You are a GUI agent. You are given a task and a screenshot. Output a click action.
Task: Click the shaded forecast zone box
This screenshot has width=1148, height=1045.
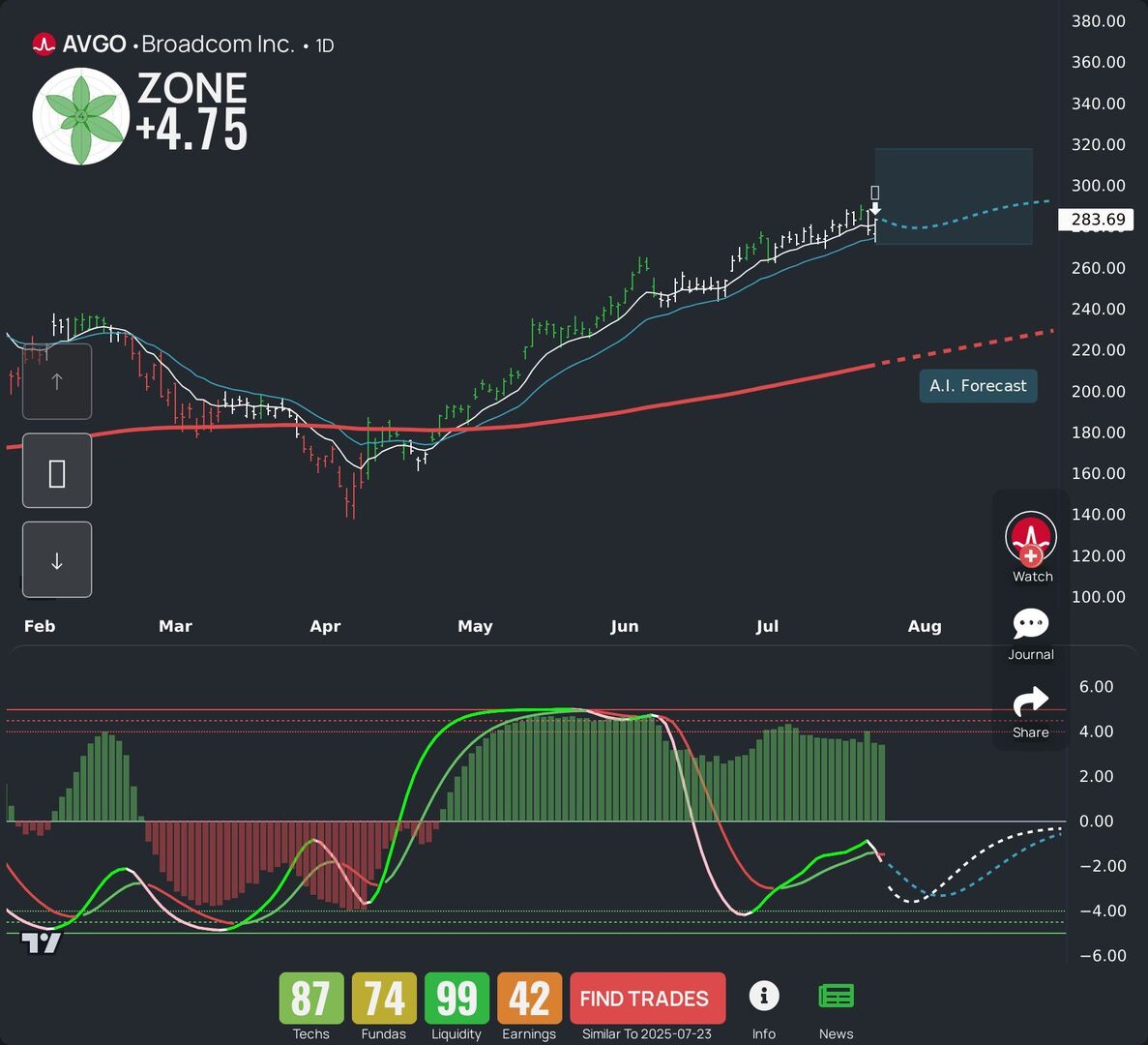(954, 196)
